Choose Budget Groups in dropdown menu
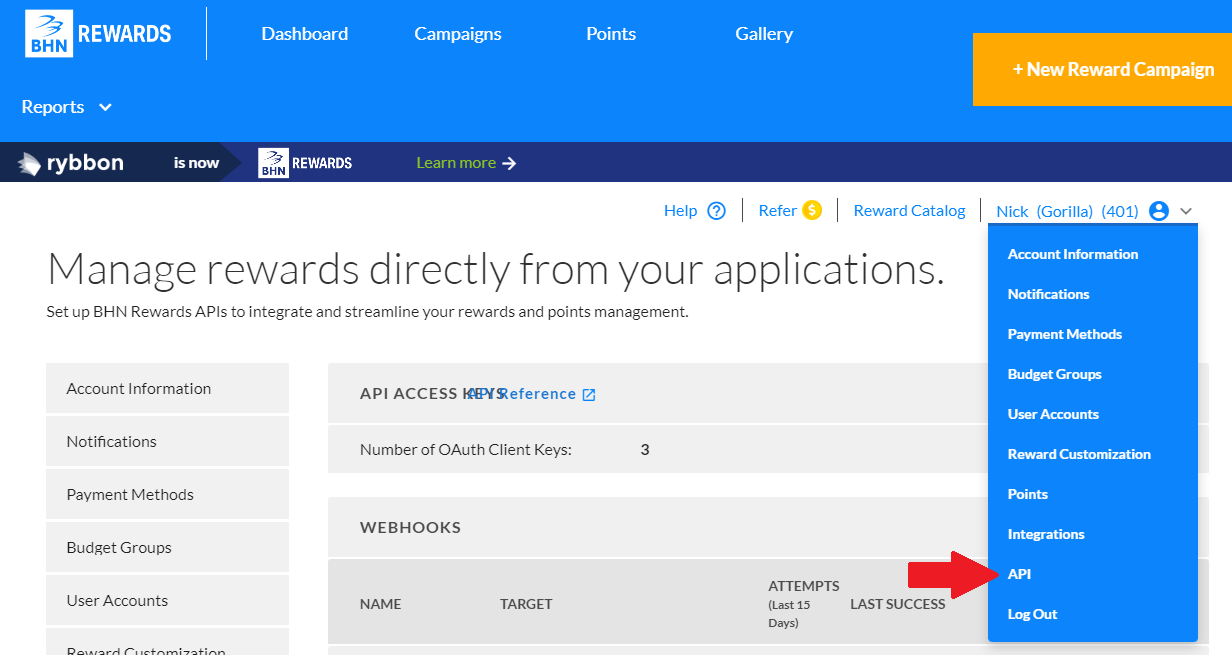 click(1055, 374)
